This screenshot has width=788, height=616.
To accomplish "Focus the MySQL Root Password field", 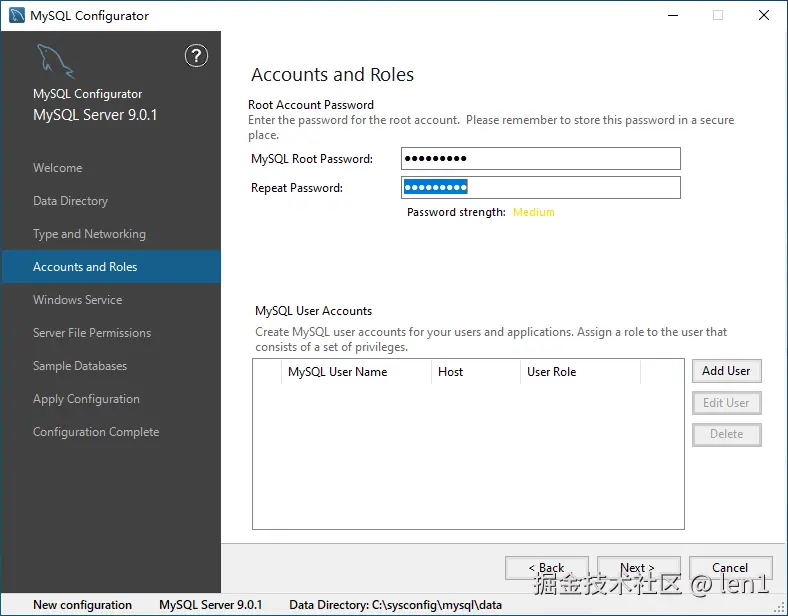I will pyautogui.click(x=540, y=159).
